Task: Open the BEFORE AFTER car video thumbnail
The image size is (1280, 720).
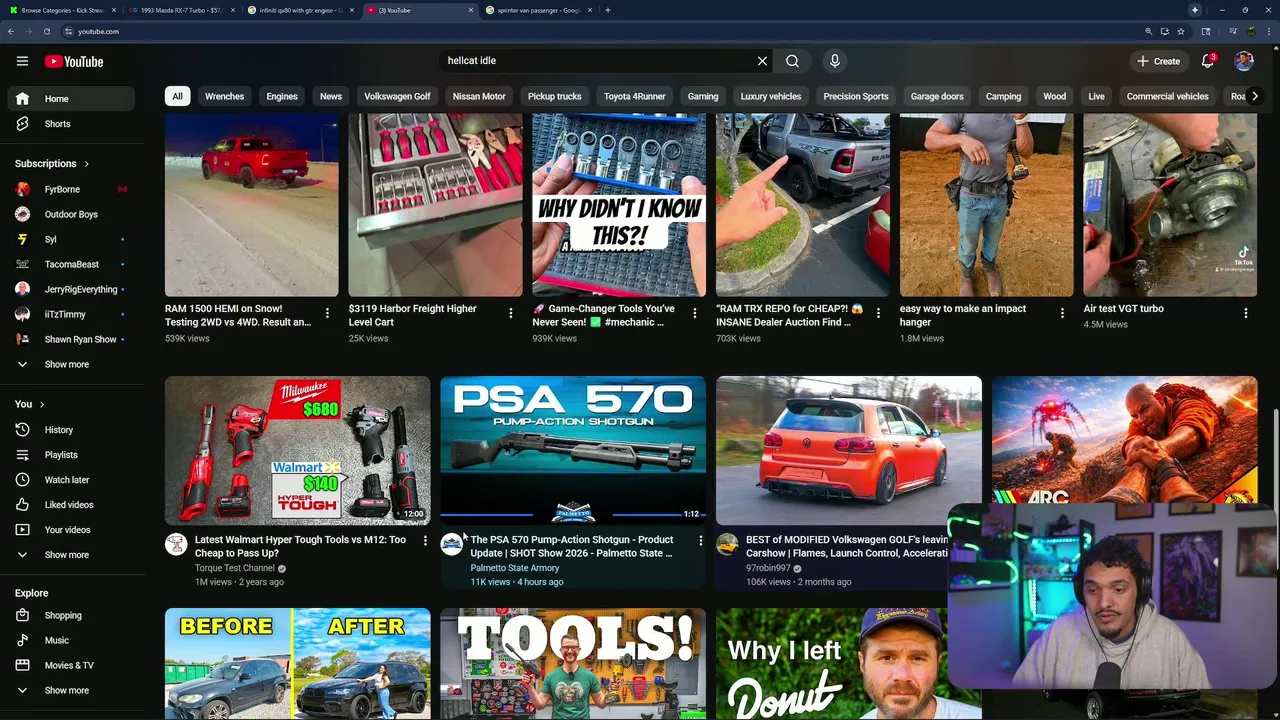Action: [298, 663]
